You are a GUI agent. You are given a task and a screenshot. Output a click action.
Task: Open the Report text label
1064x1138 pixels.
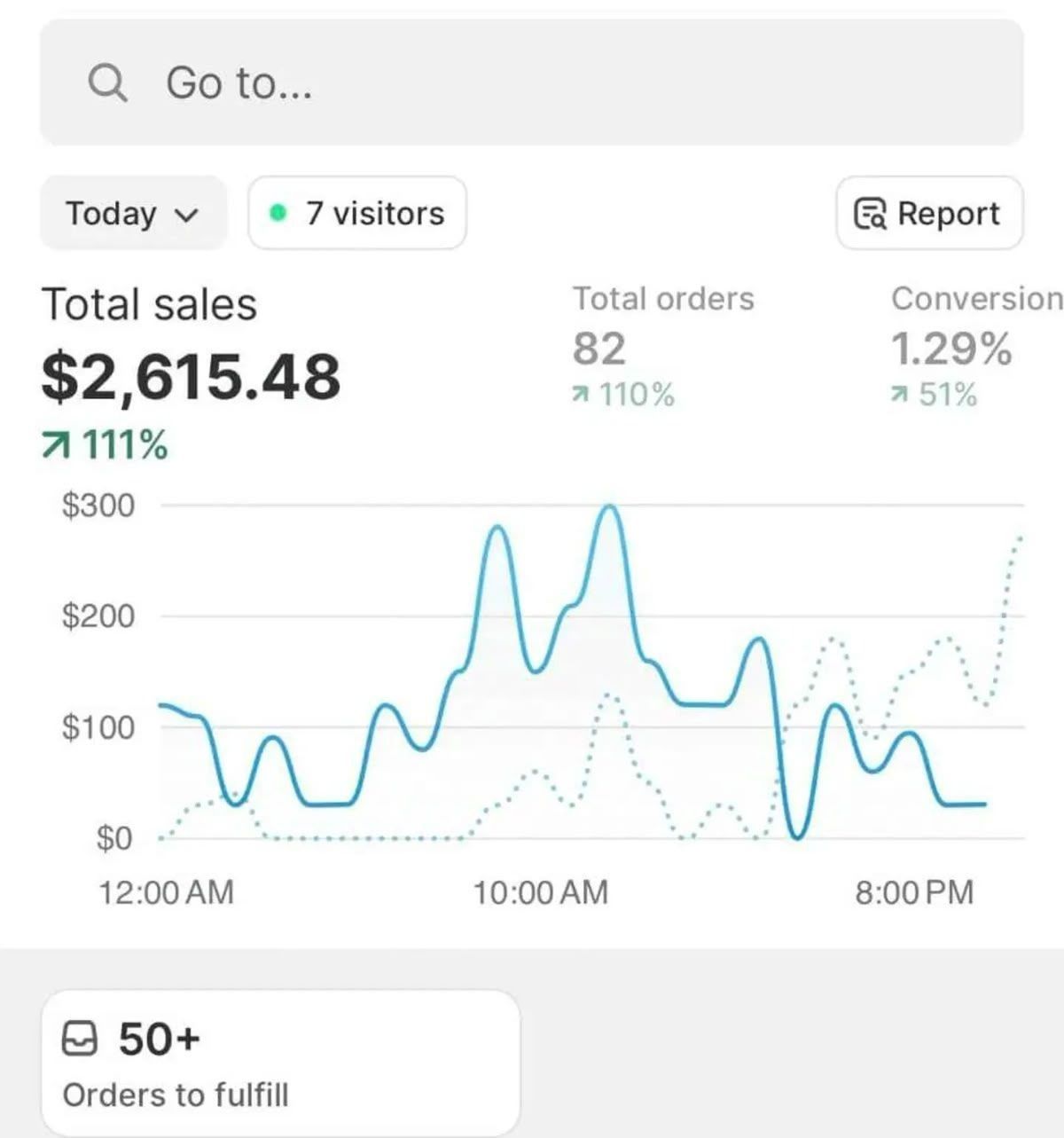click(x=948, y=214)
